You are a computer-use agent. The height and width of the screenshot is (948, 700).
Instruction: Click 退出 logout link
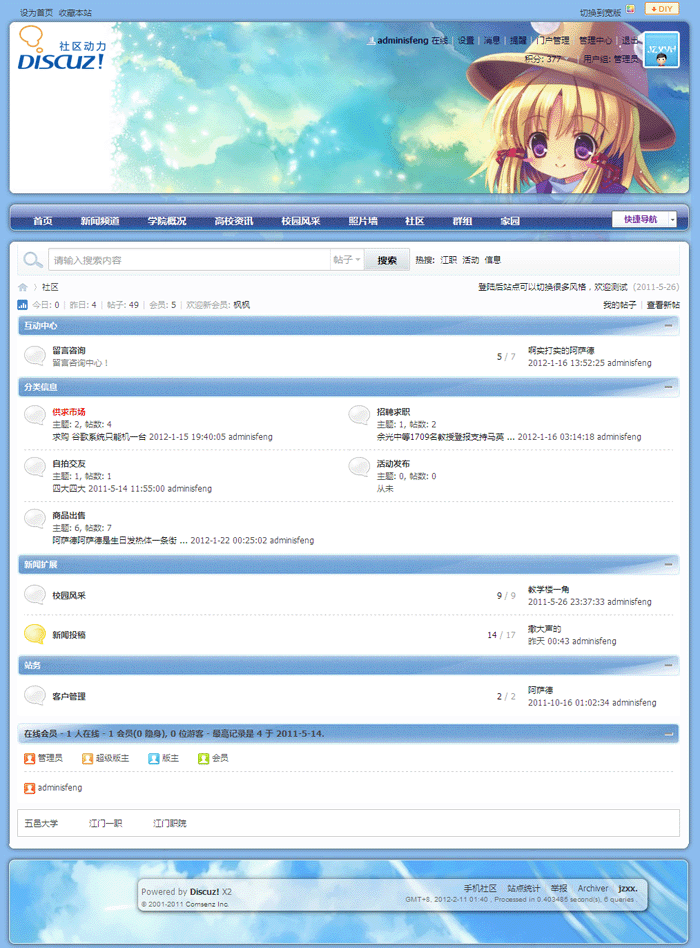point(630,41)
